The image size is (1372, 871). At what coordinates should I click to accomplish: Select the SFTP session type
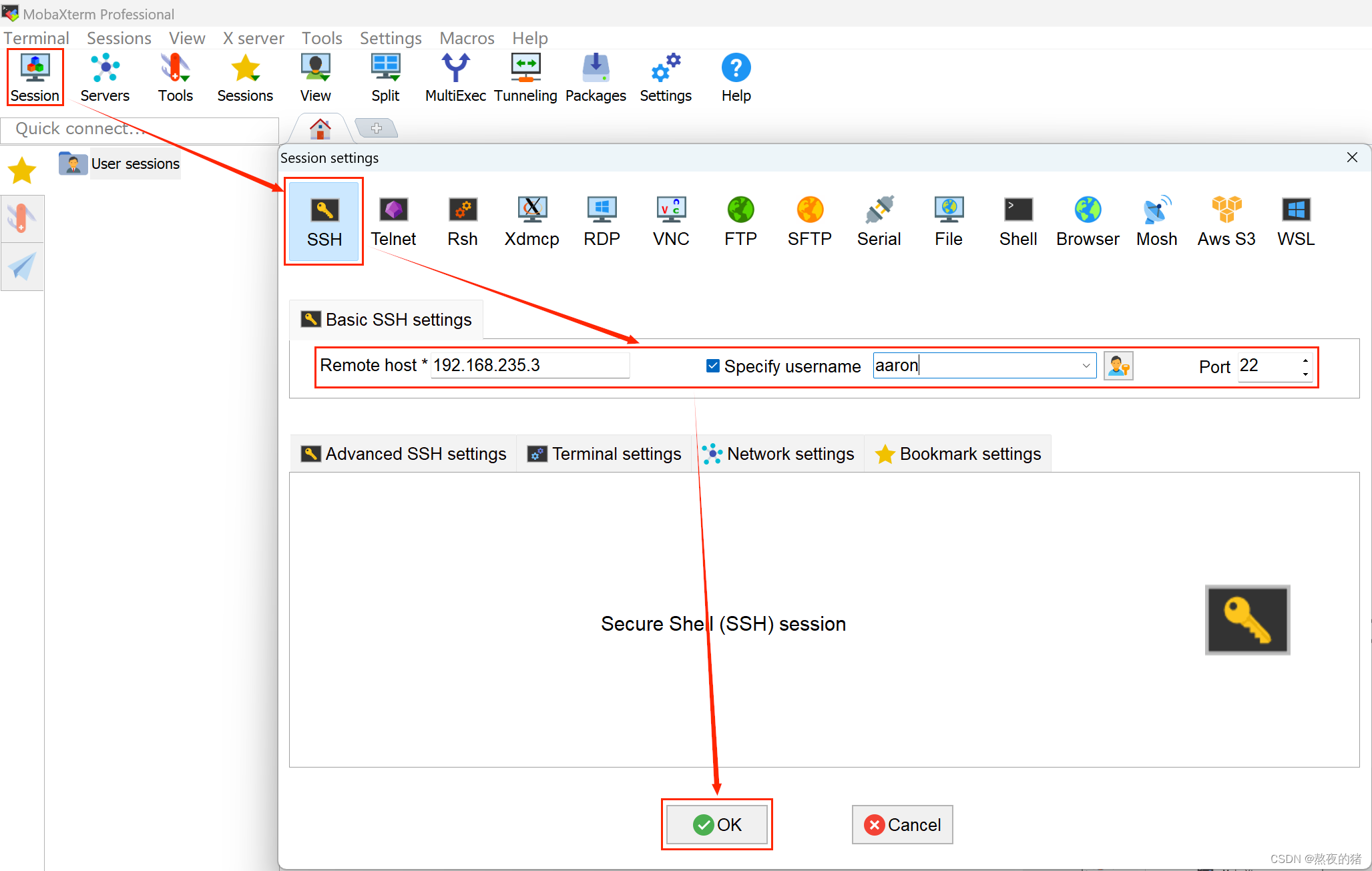(x=810, y=222)
